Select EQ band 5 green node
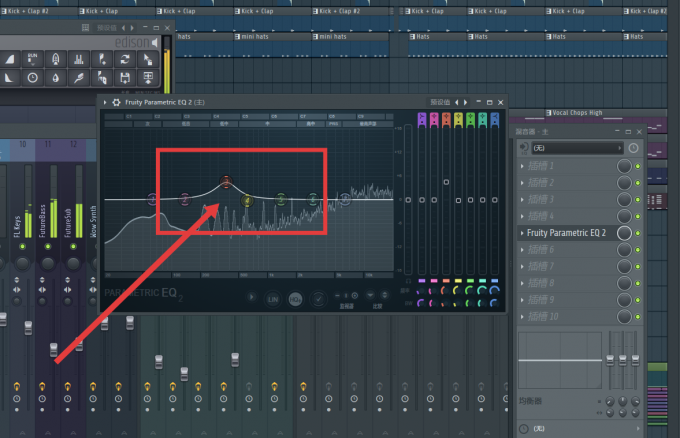The height and width of the screenshot is (438, 680). [281, 199]
